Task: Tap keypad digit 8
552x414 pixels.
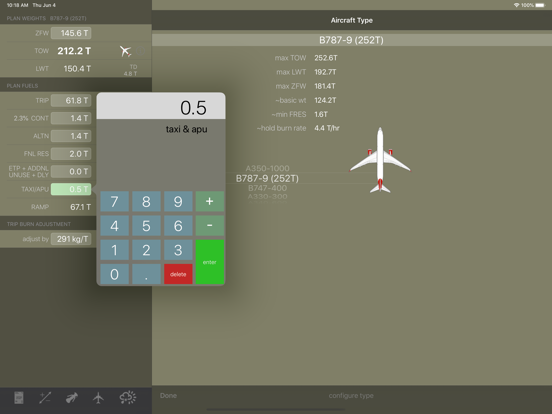Action: [x=146, y=201]
